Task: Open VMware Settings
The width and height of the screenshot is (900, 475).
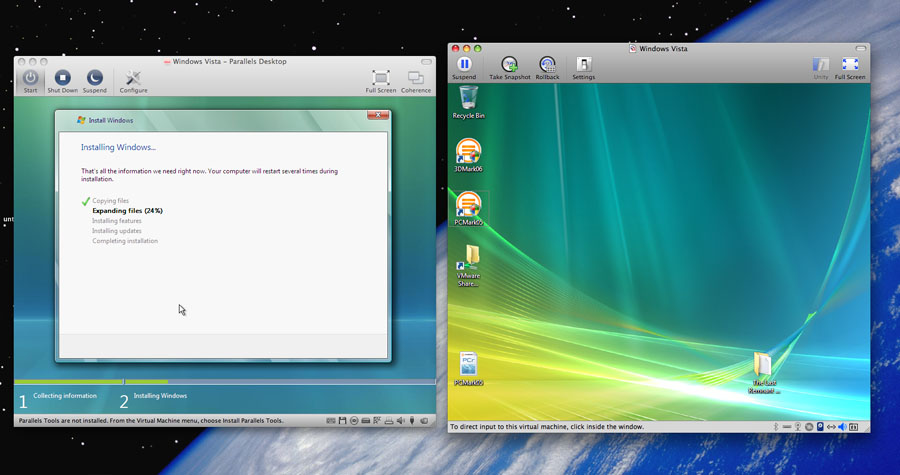Action: (583, 65)
